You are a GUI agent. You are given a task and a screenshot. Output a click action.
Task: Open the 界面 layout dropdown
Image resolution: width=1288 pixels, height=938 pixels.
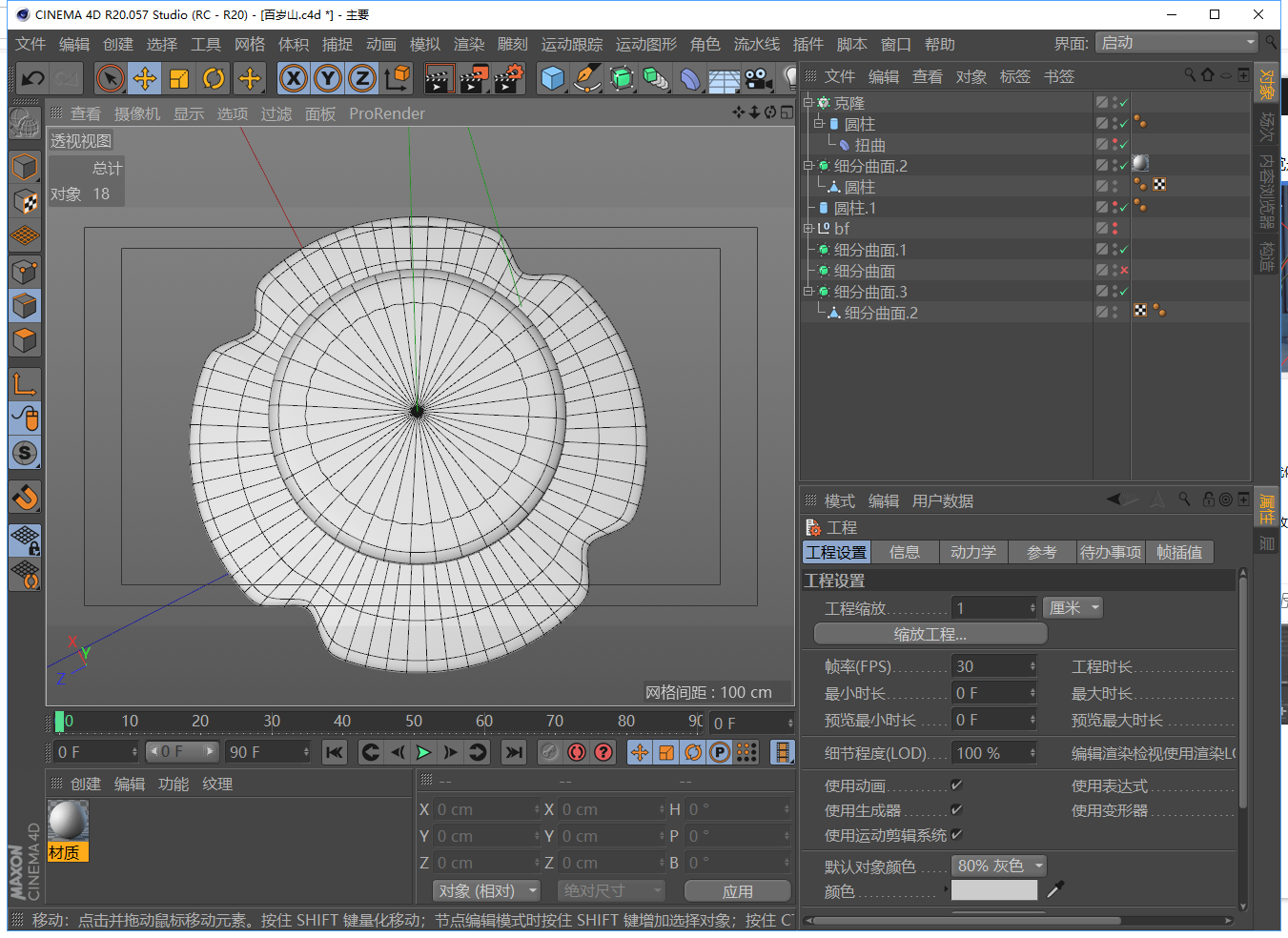(x=1176, y=43)
